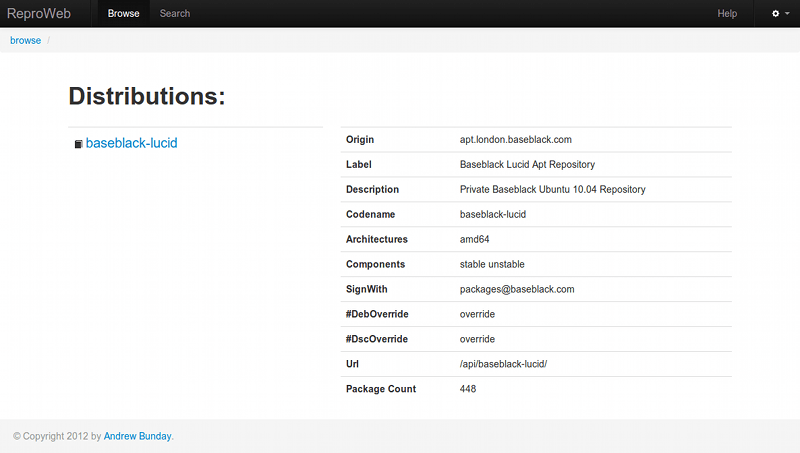Image resolution: width=800 pixels, height=453 pixels.
Task: Click the Url field label
Action: 352,364
